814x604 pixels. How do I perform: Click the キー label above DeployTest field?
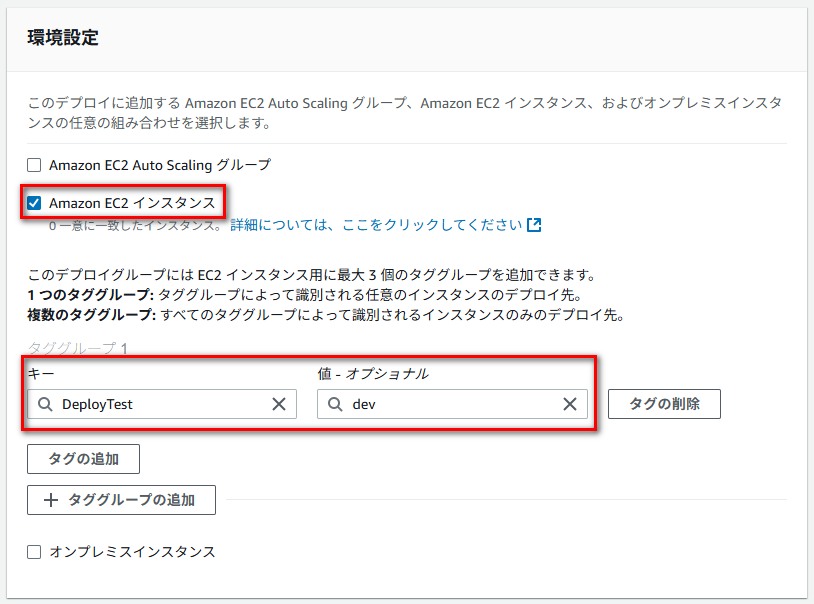click(40, 373)
